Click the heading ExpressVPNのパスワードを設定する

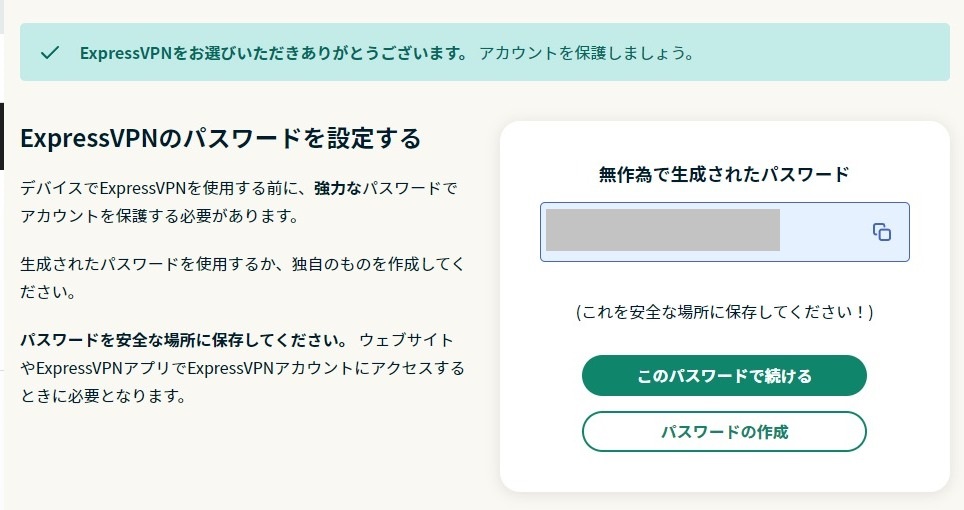click(x=221, y=138)
